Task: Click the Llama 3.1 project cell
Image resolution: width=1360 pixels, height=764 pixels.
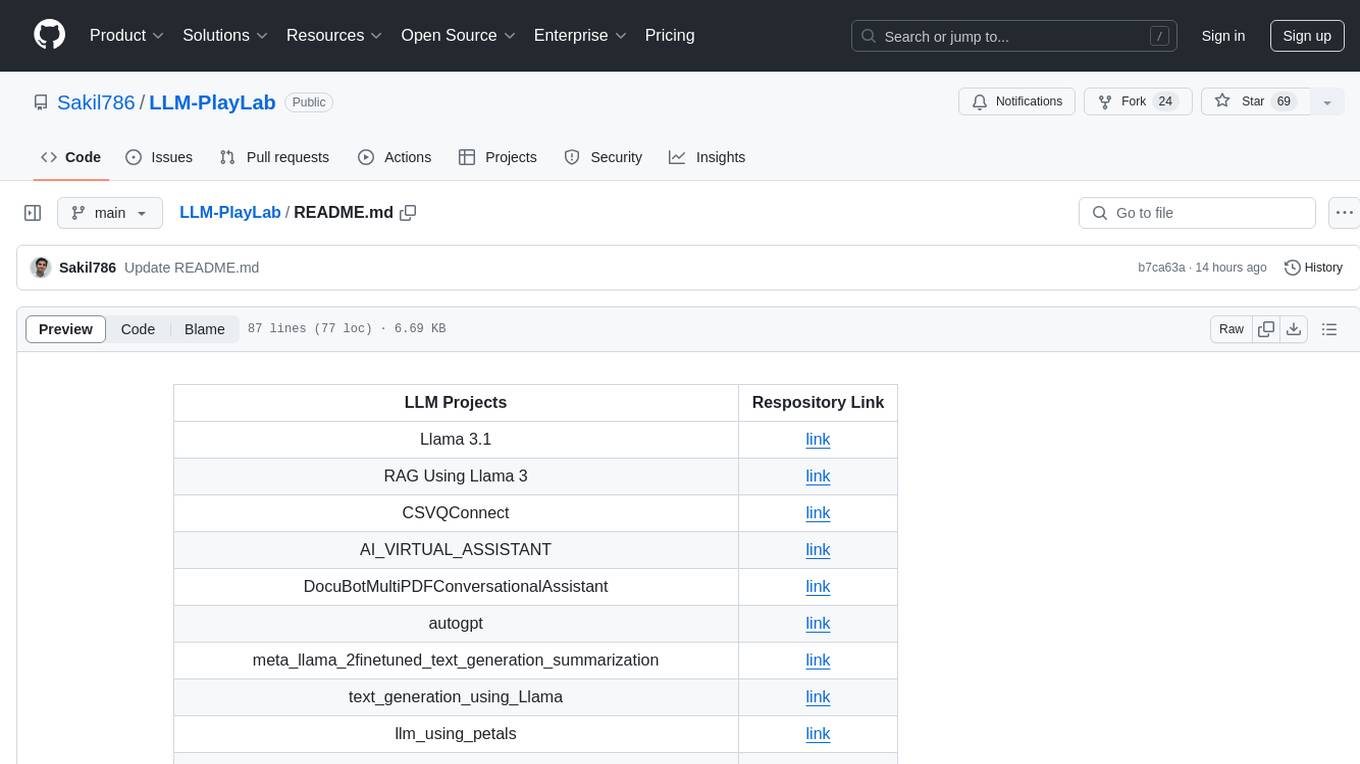Action: point(456,439)
